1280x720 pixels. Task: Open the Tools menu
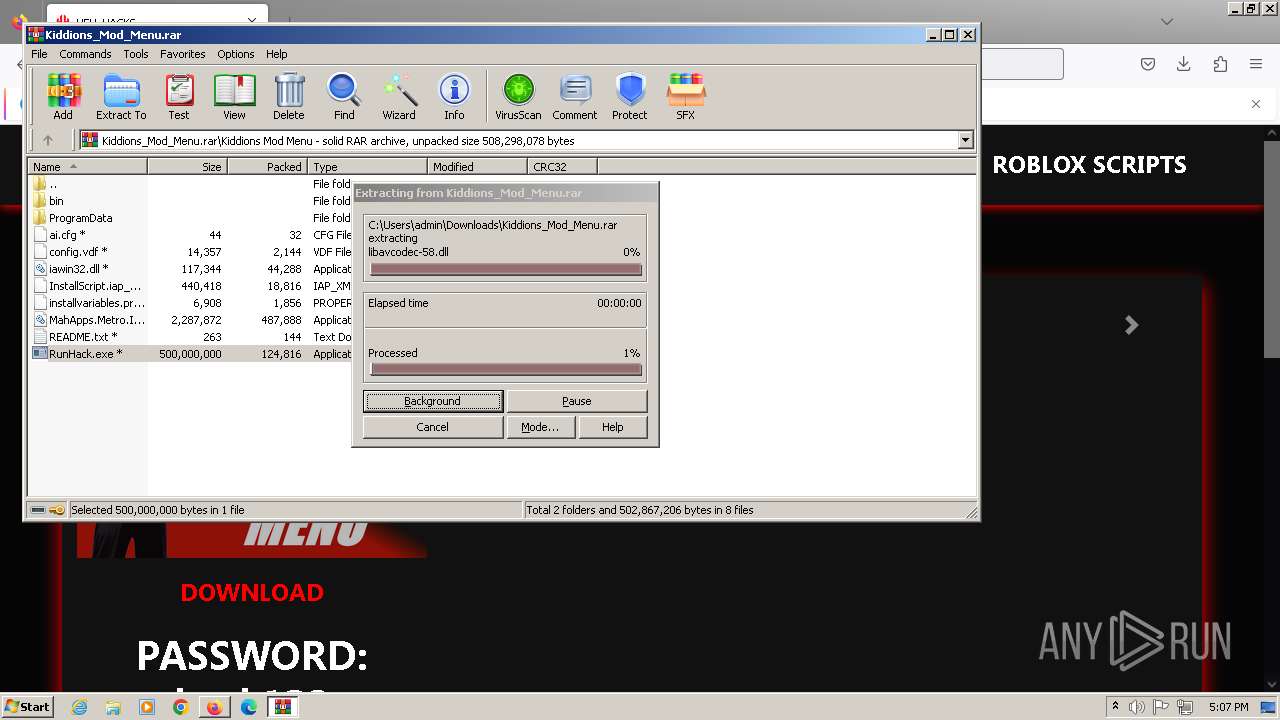(x=136, y=54)
